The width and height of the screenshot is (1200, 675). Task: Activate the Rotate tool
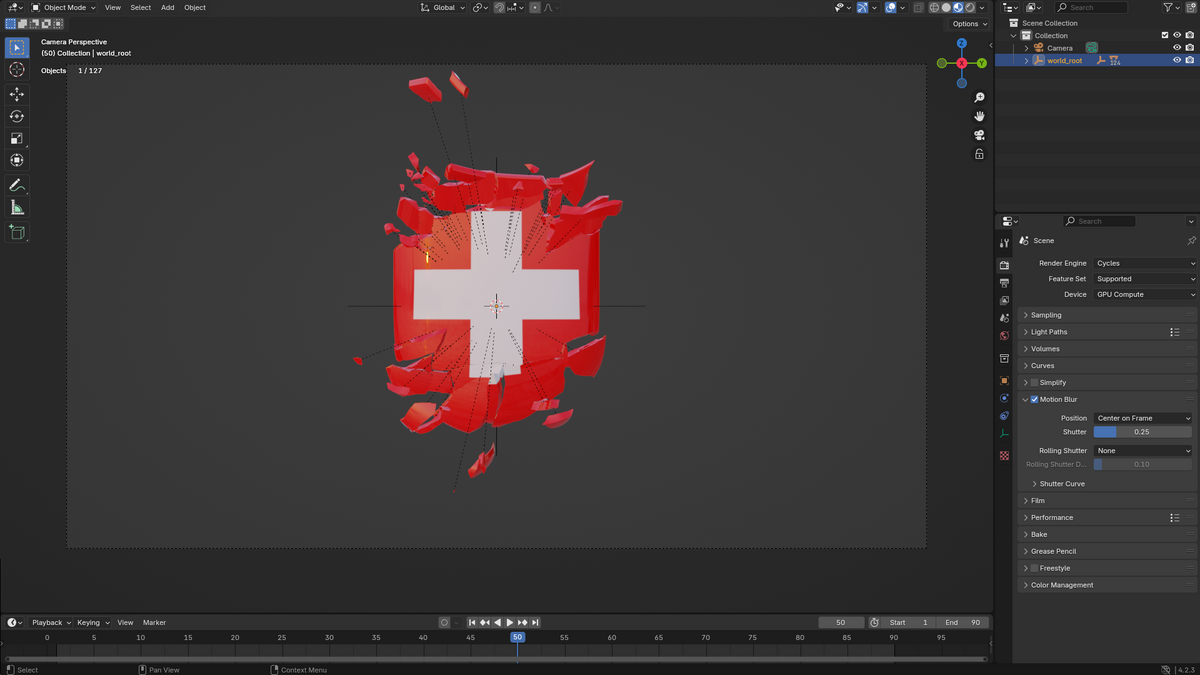17,116
